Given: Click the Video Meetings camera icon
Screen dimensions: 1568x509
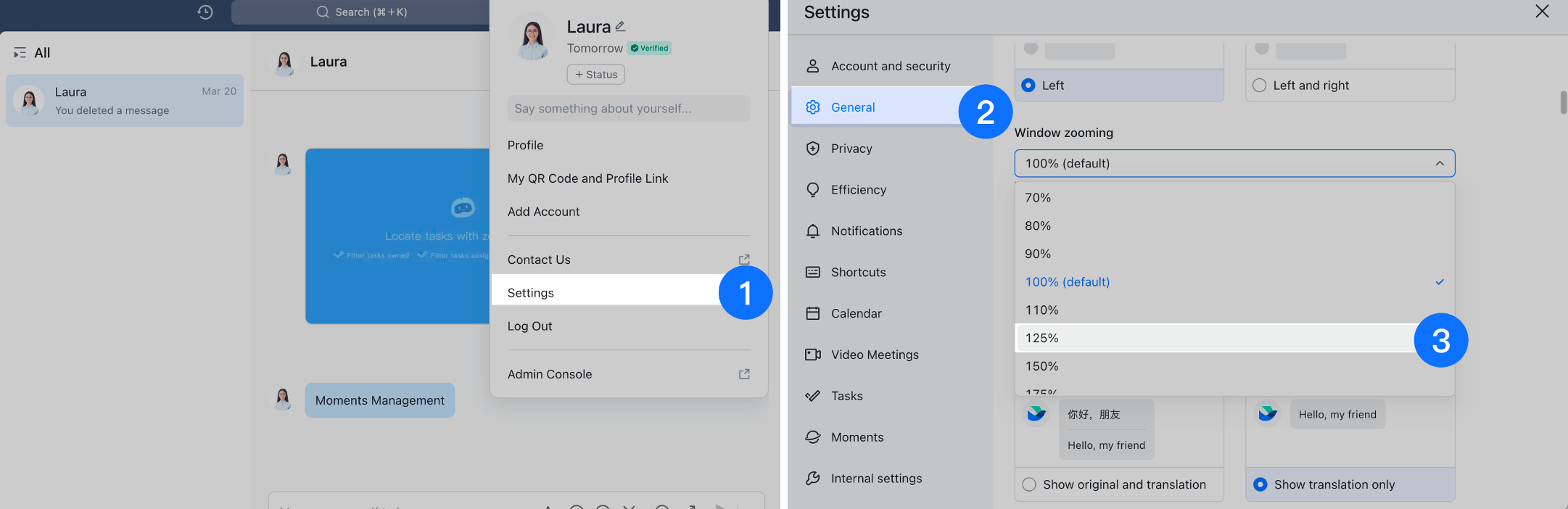Looking at the screenshot, I should (x=813, y=355).
